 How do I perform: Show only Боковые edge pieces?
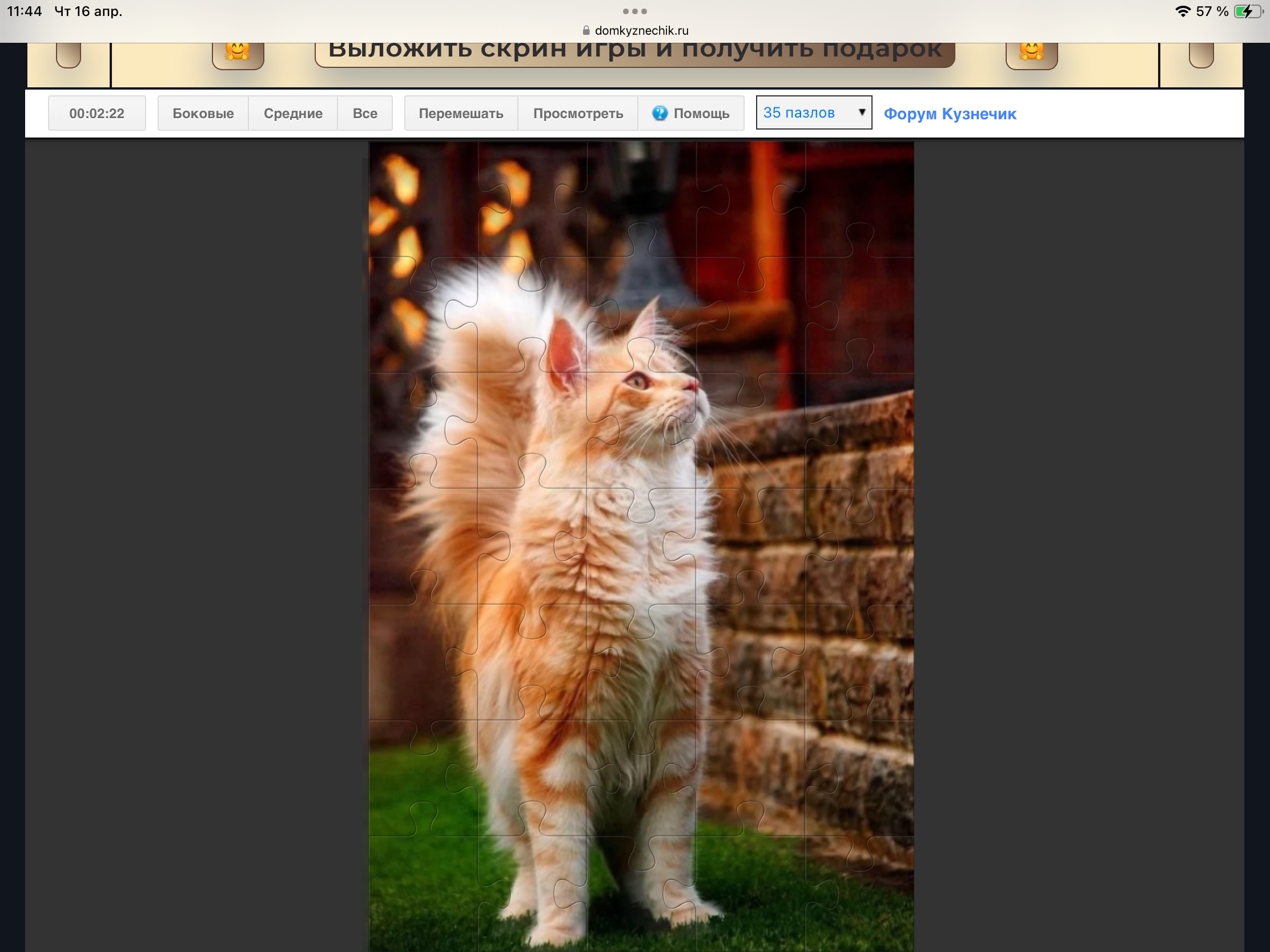click(203, 114)
